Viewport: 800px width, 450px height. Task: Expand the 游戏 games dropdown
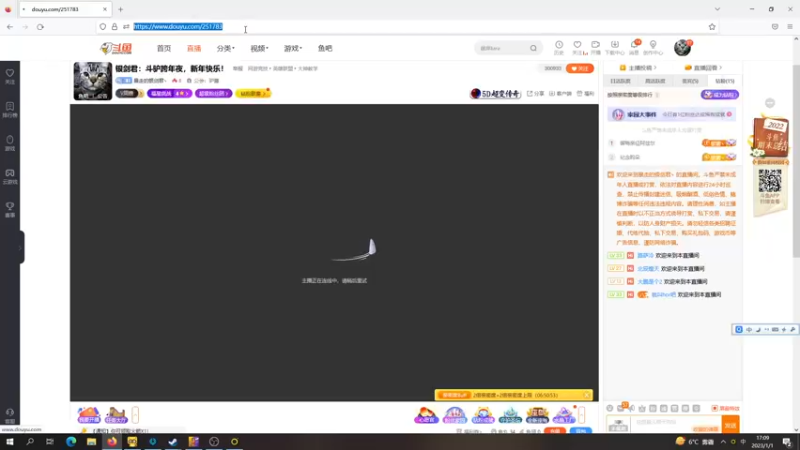[293, 48]
